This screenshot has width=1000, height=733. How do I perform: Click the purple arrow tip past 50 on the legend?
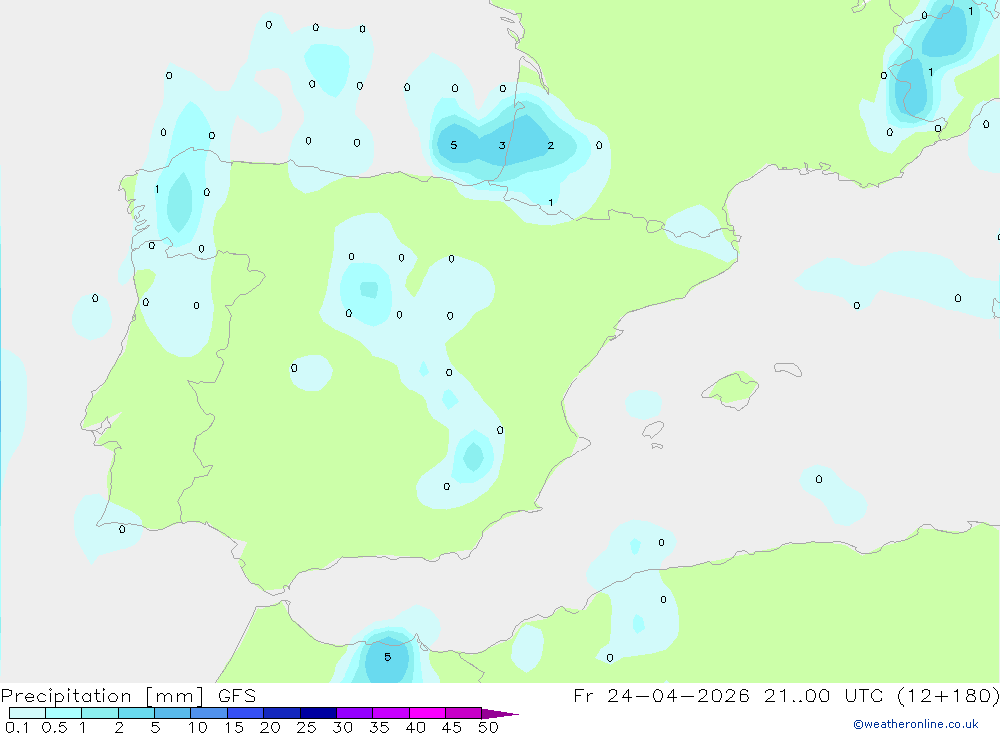(501, 714)
